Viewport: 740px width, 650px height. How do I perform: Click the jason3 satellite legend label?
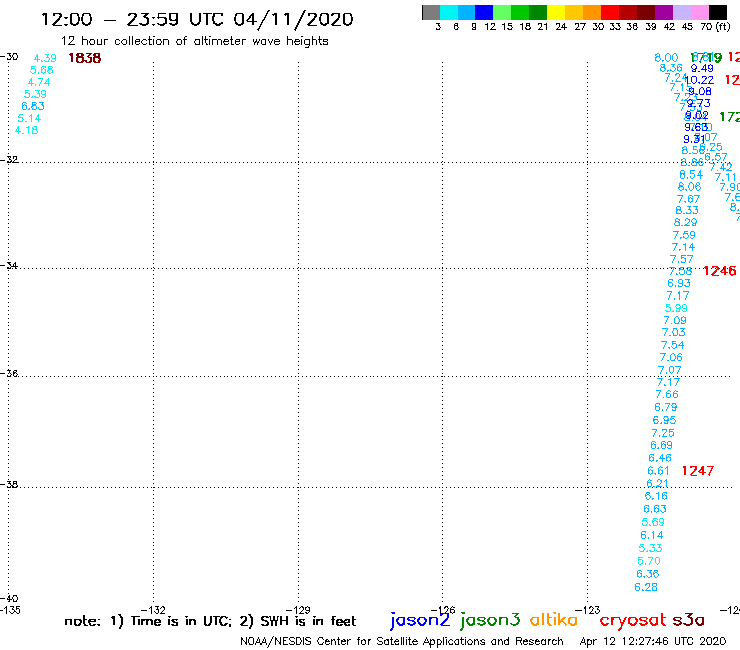coord(490,620)
